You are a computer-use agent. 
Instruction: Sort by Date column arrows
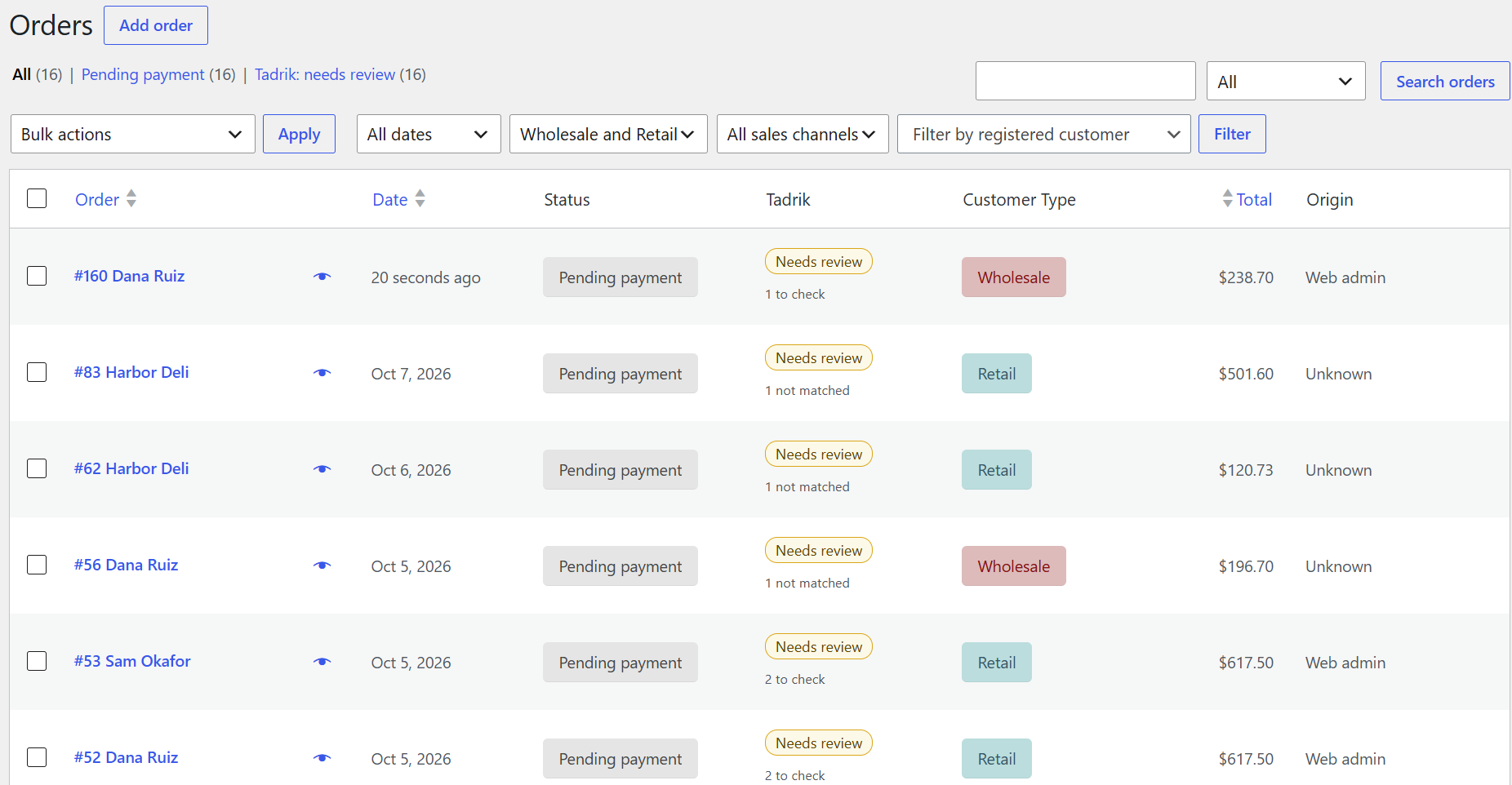pyautogui.click(x=420, y=198)
